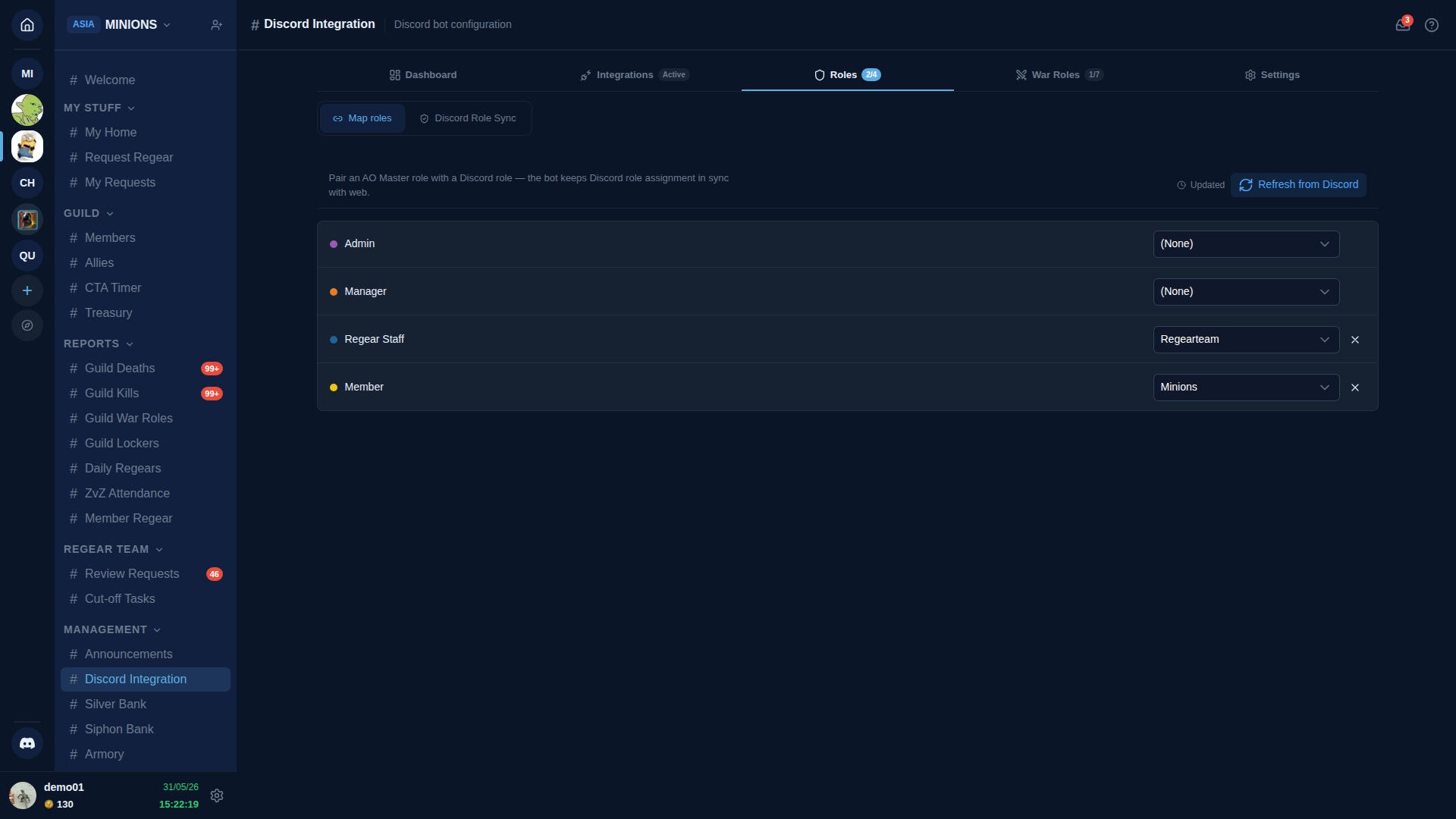Open Review Requests page

tap(146, 574)
